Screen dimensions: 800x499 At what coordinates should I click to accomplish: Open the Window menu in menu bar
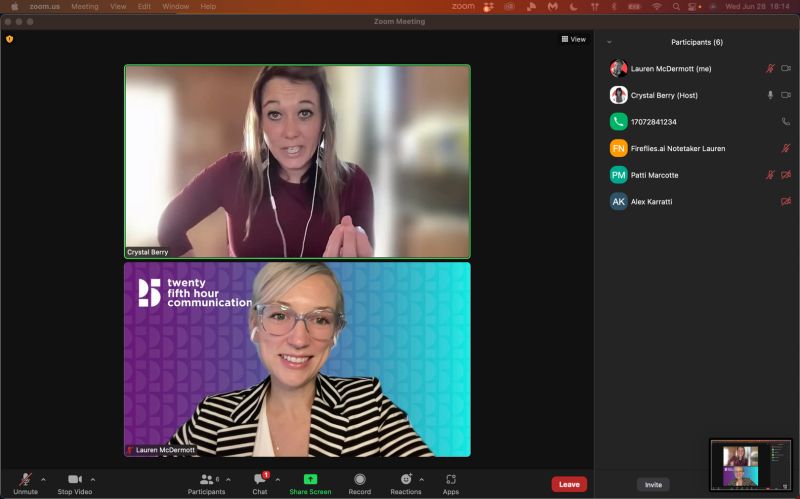(175, 6)
